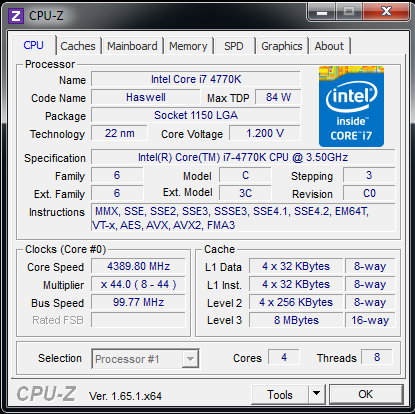The image size is (415, 414).
Task: Click the Family value 6
Action: (117, 175)
